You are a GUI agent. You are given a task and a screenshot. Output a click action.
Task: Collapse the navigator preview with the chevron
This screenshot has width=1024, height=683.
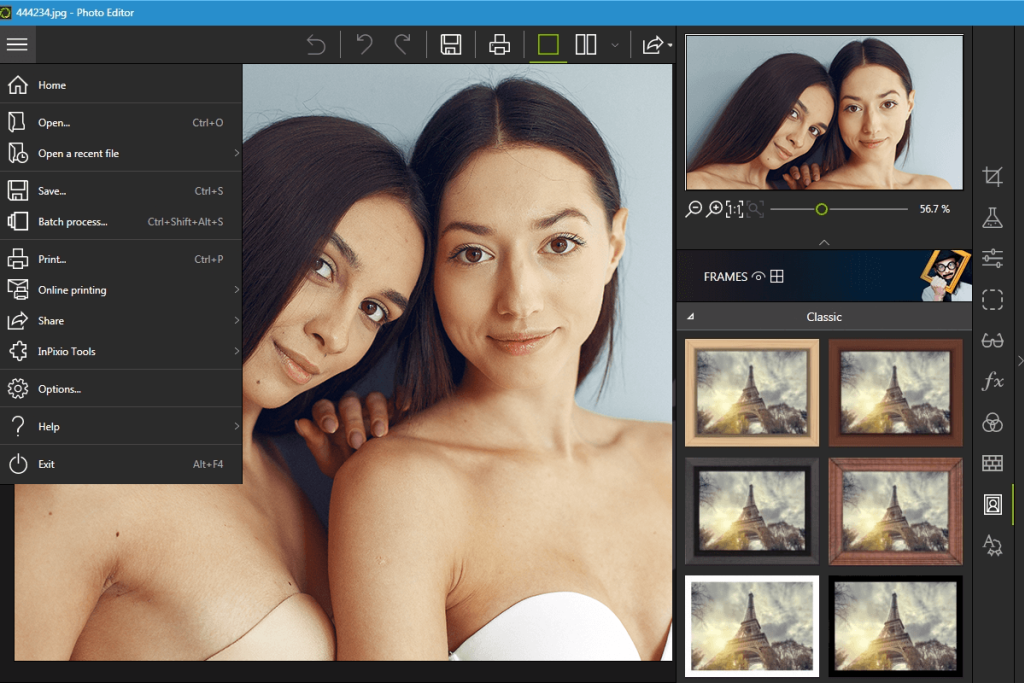[x=824, y=242]
